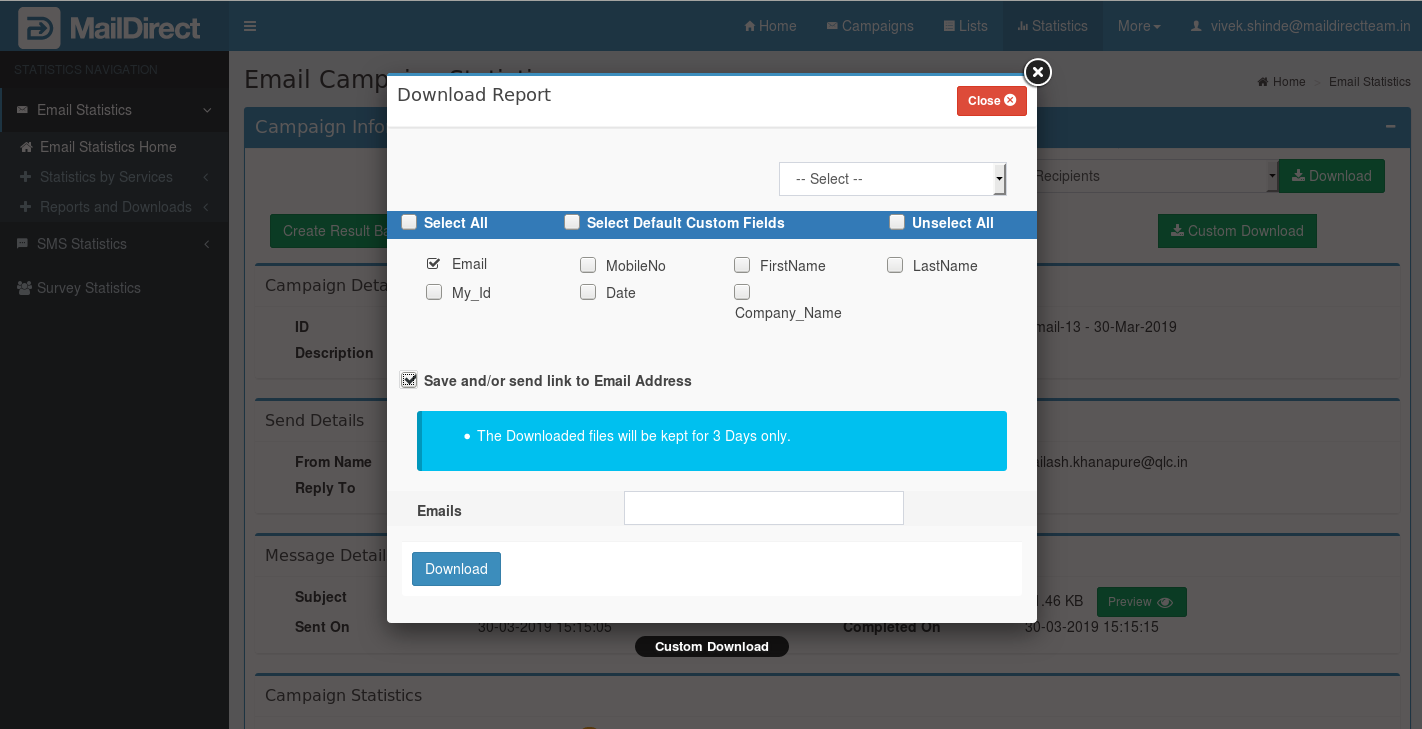Click the green Download button with arrow icon
The height and width of the screenshot is (729, 1422).
[x=1331, y=176]
